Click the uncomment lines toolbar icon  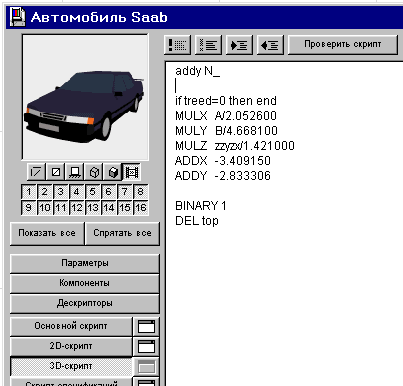pos(208,45)
